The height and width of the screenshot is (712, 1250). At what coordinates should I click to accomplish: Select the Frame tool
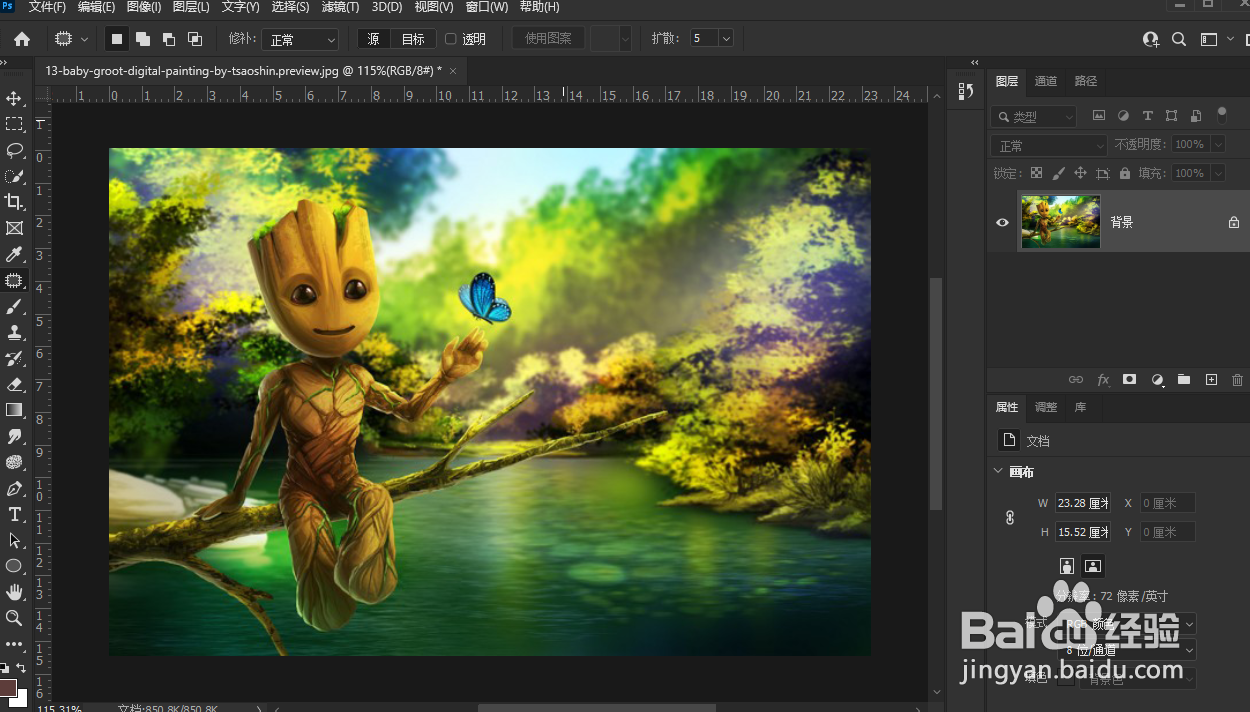[14, 228]
